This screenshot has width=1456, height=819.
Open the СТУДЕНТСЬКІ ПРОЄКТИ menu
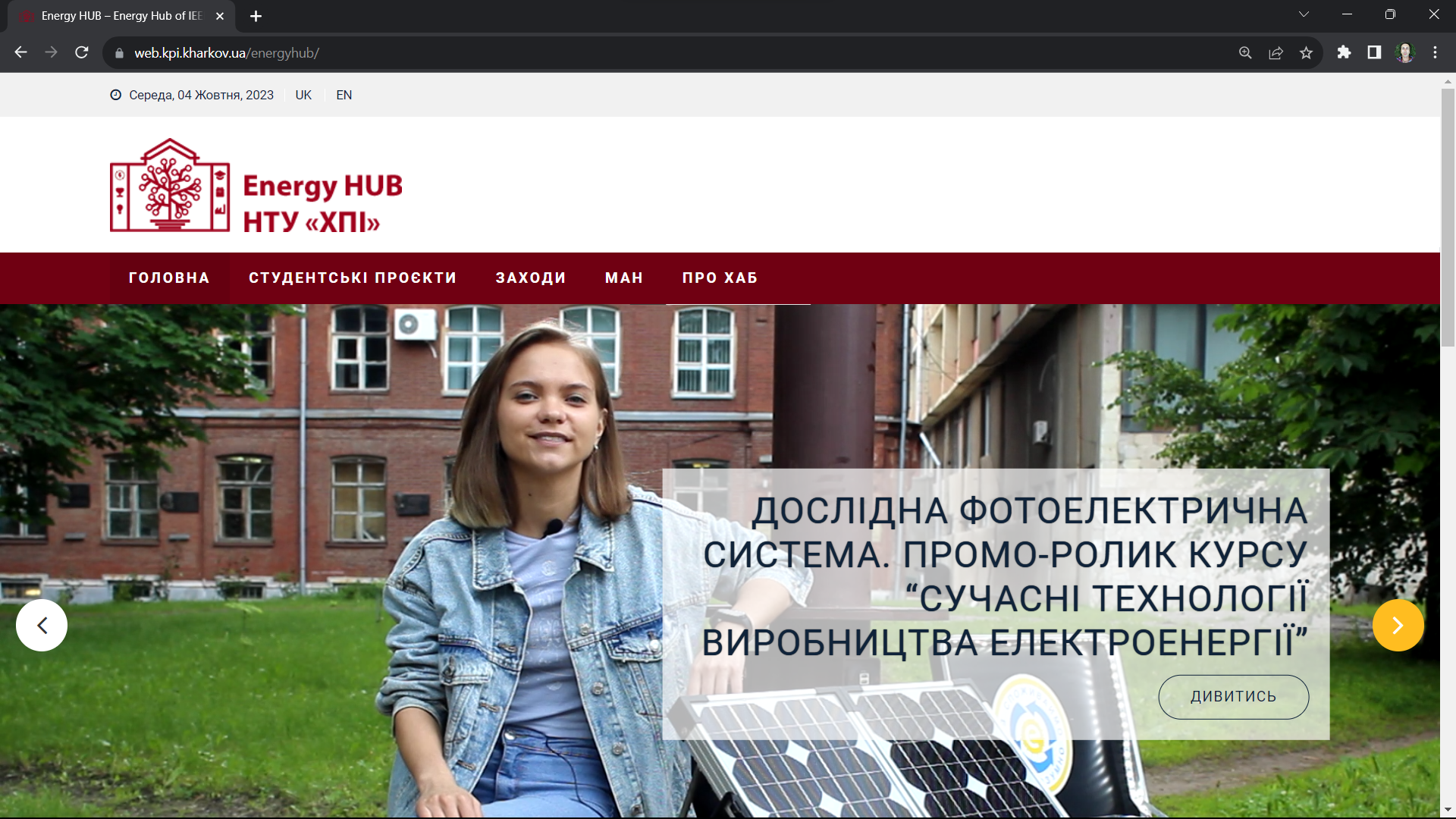pos(353,278)
